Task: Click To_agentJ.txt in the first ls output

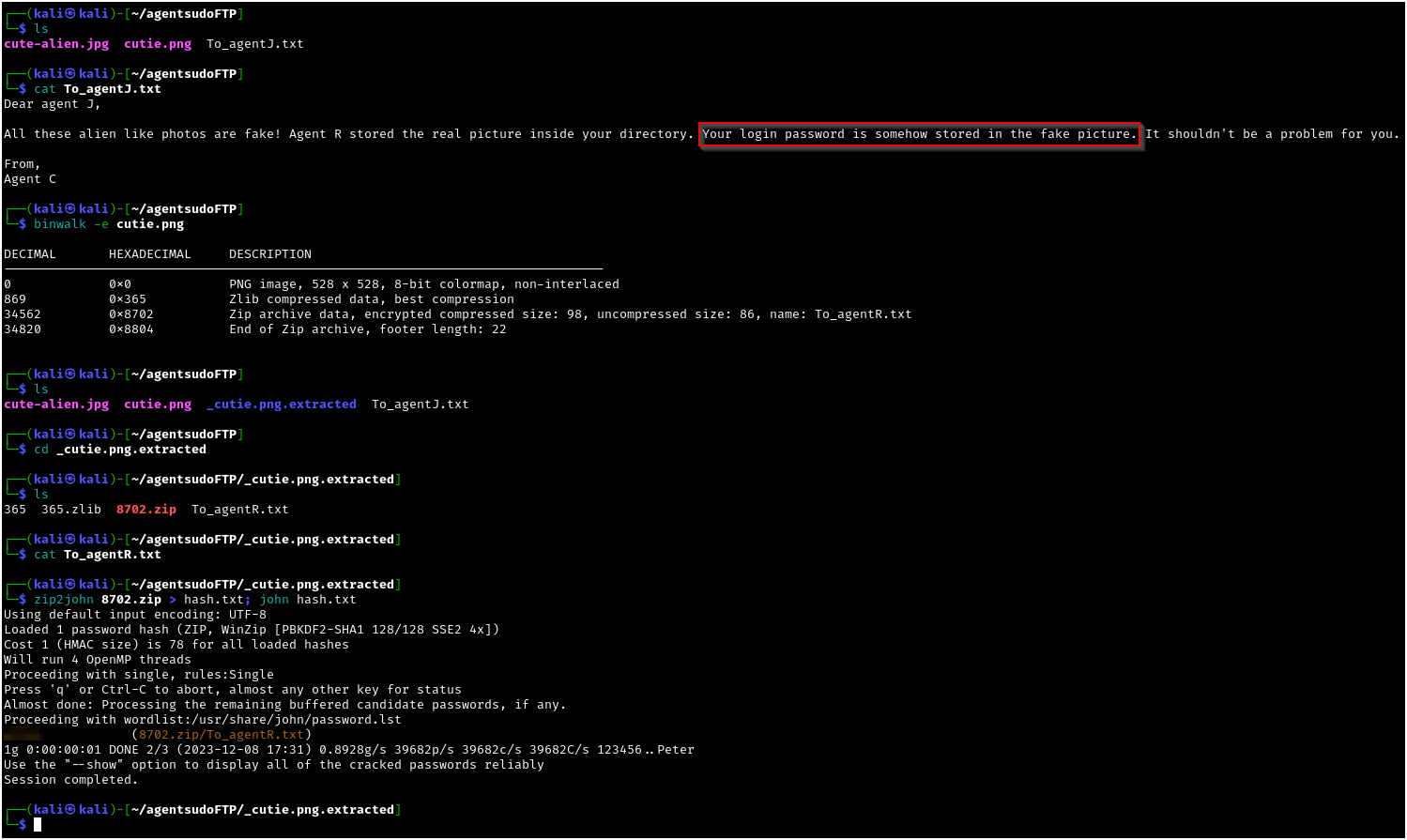Action: pos(254,44)
